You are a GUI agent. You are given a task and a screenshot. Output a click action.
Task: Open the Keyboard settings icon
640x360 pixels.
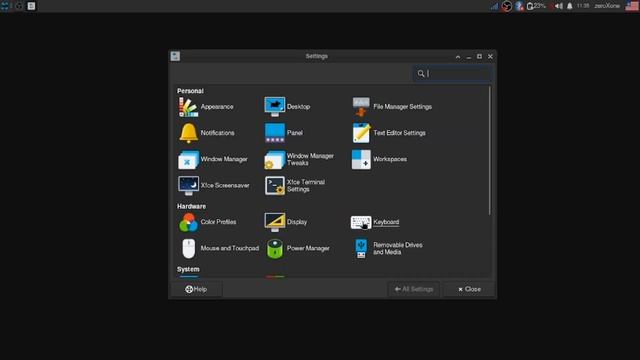[x=361, y=222]
